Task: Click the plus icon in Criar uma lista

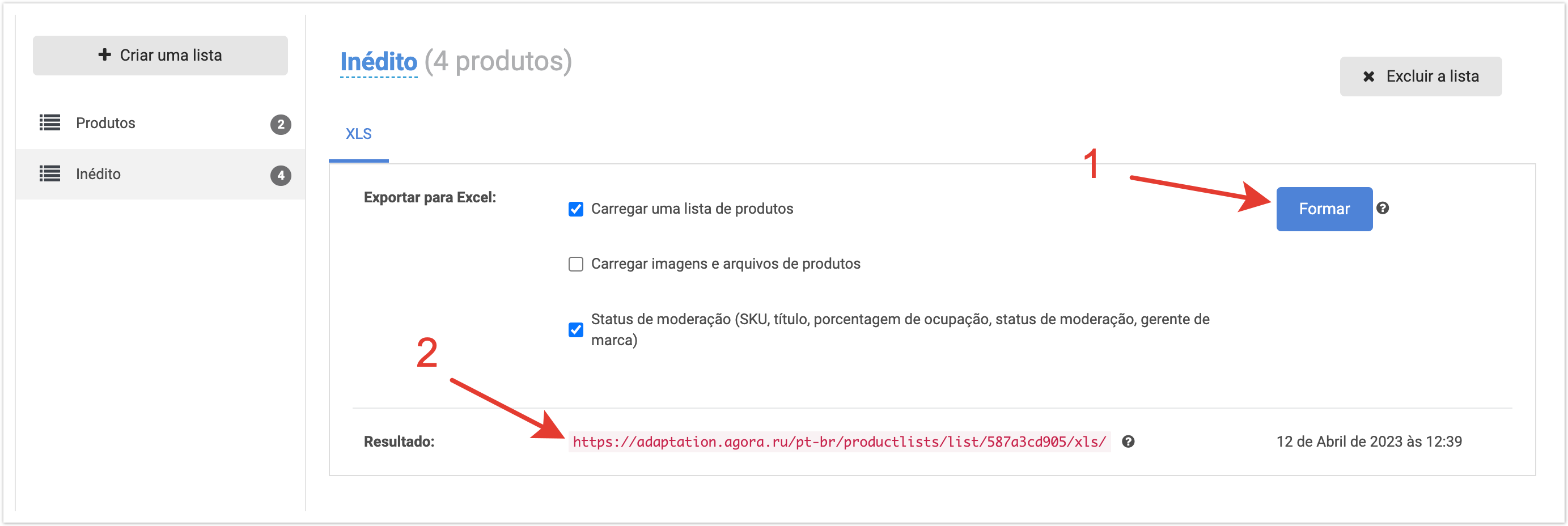Action: [105, 55]
